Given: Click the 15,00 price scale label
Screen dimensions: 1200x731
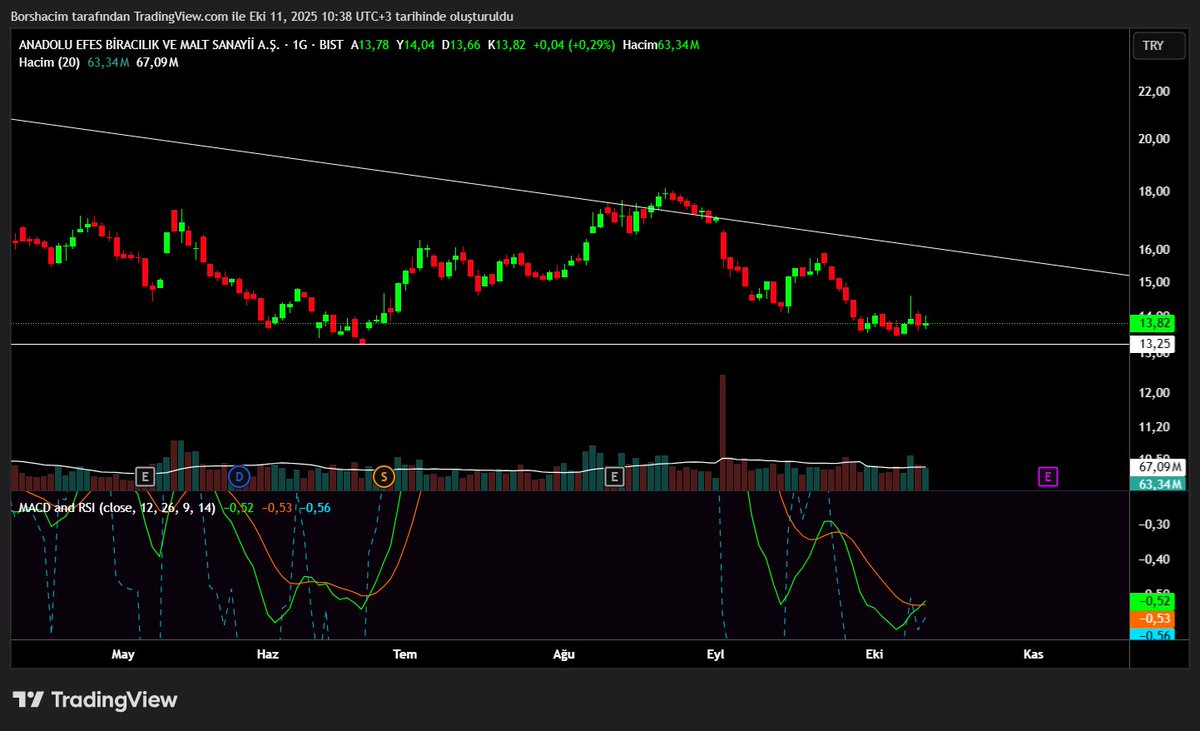Looking at the screenshot, I should point(1154,283).
